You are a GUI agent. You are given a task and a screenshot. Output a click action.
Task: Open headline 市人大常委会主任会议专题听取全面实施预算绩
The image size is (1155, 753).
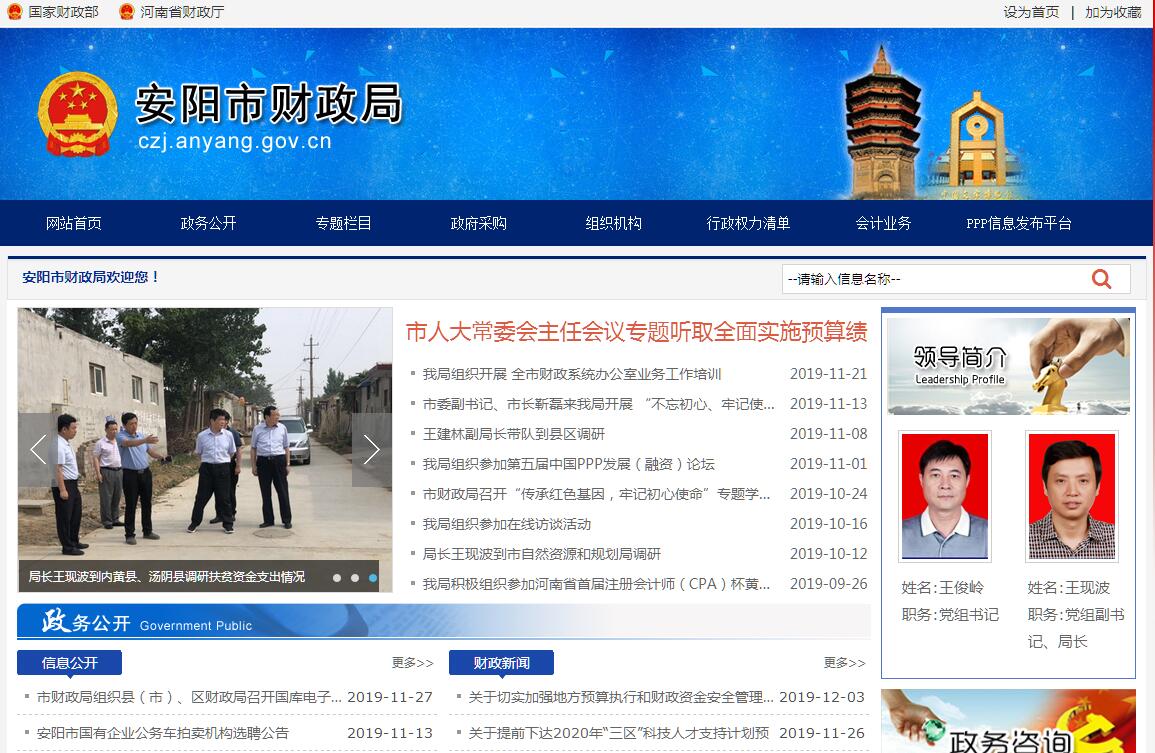click(x=636, y=332)
